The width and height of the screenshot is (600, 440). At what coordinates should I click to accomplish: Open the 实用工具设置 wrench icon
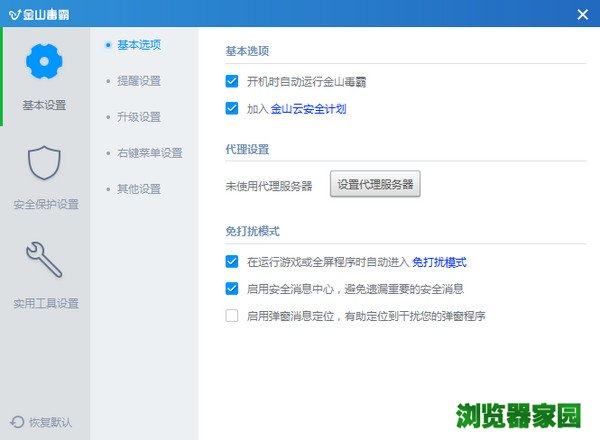click(44, 259)
